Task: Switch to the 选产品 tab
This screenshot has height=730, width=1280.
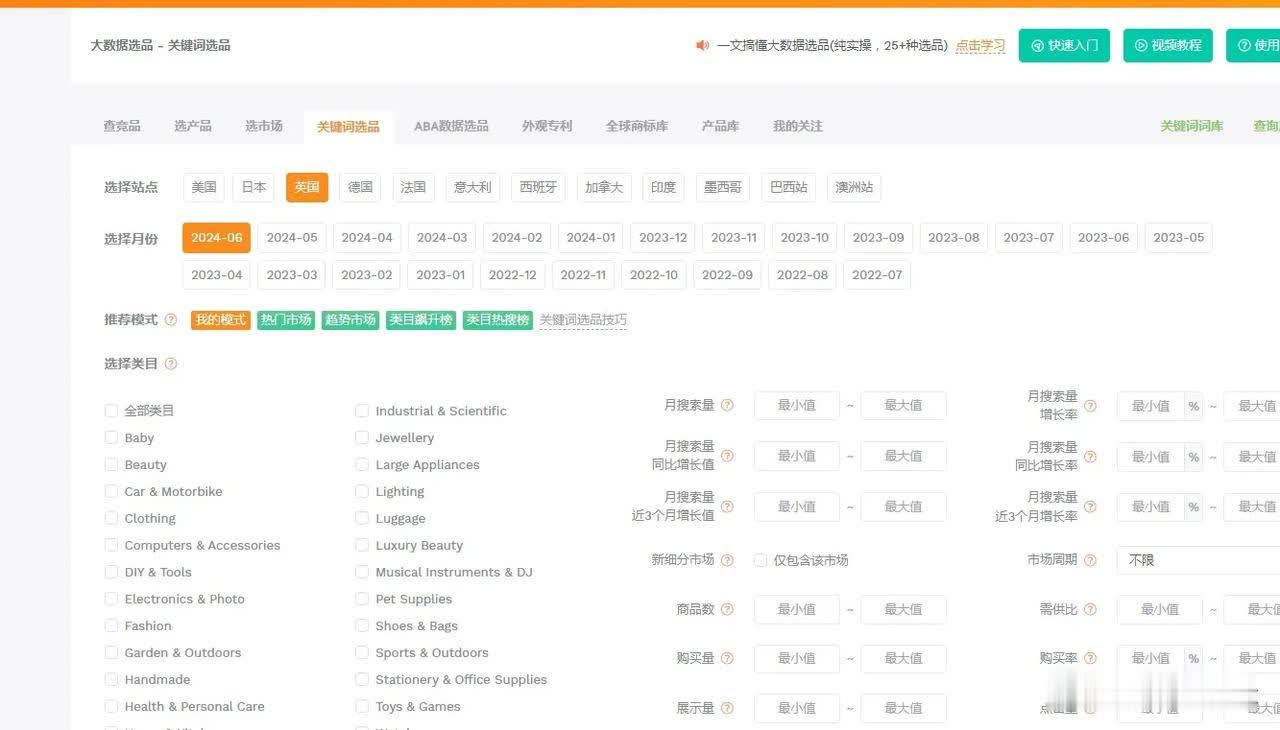Action: 193,126
